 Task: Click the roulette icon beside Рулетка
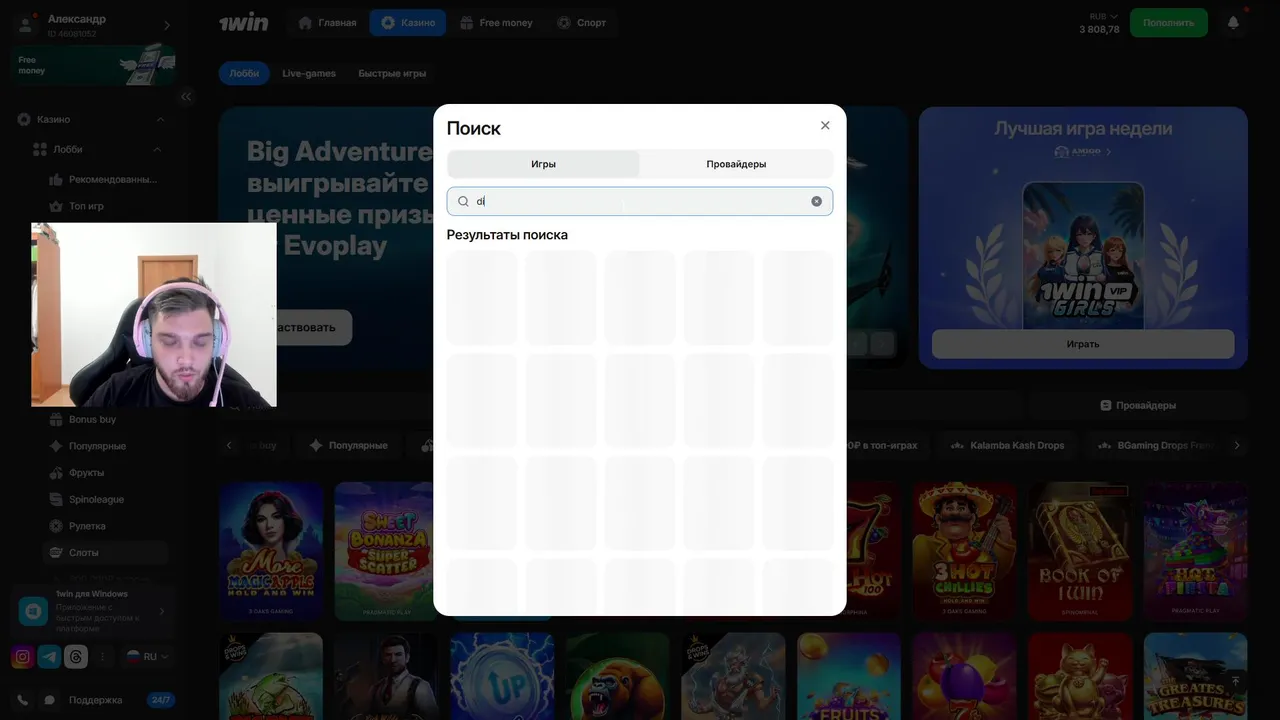[x=57, y=526]
